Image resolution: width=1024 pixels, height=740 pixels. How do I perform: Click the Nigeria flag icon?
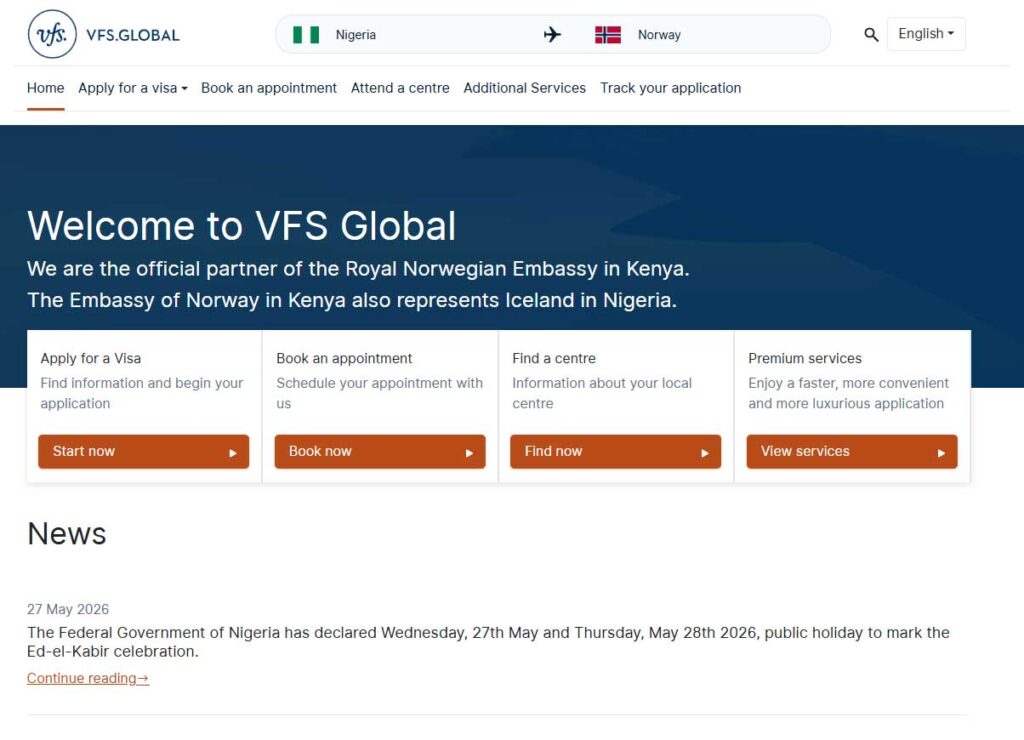[306, 35]
